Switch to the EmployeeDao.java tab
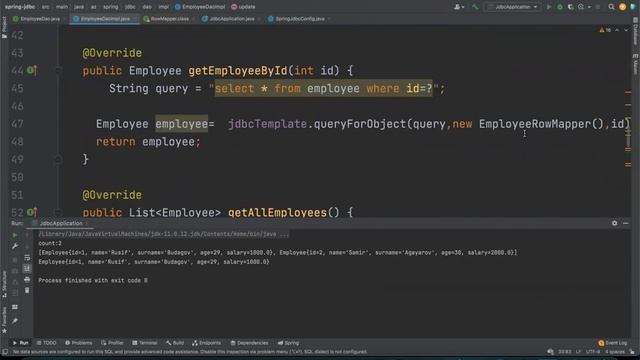Image resolution: width=640 pixels, height=360 pixels. point(40,19)
